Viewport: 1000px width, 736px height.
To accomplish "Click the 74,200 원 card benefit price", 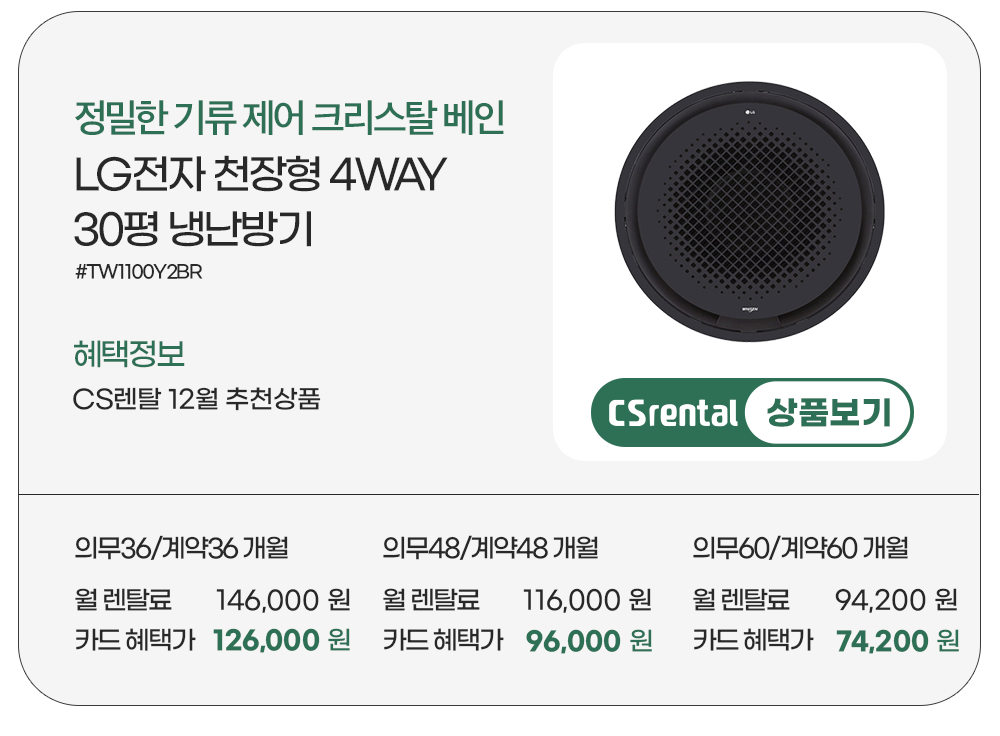I will click(x=897, y=640).
